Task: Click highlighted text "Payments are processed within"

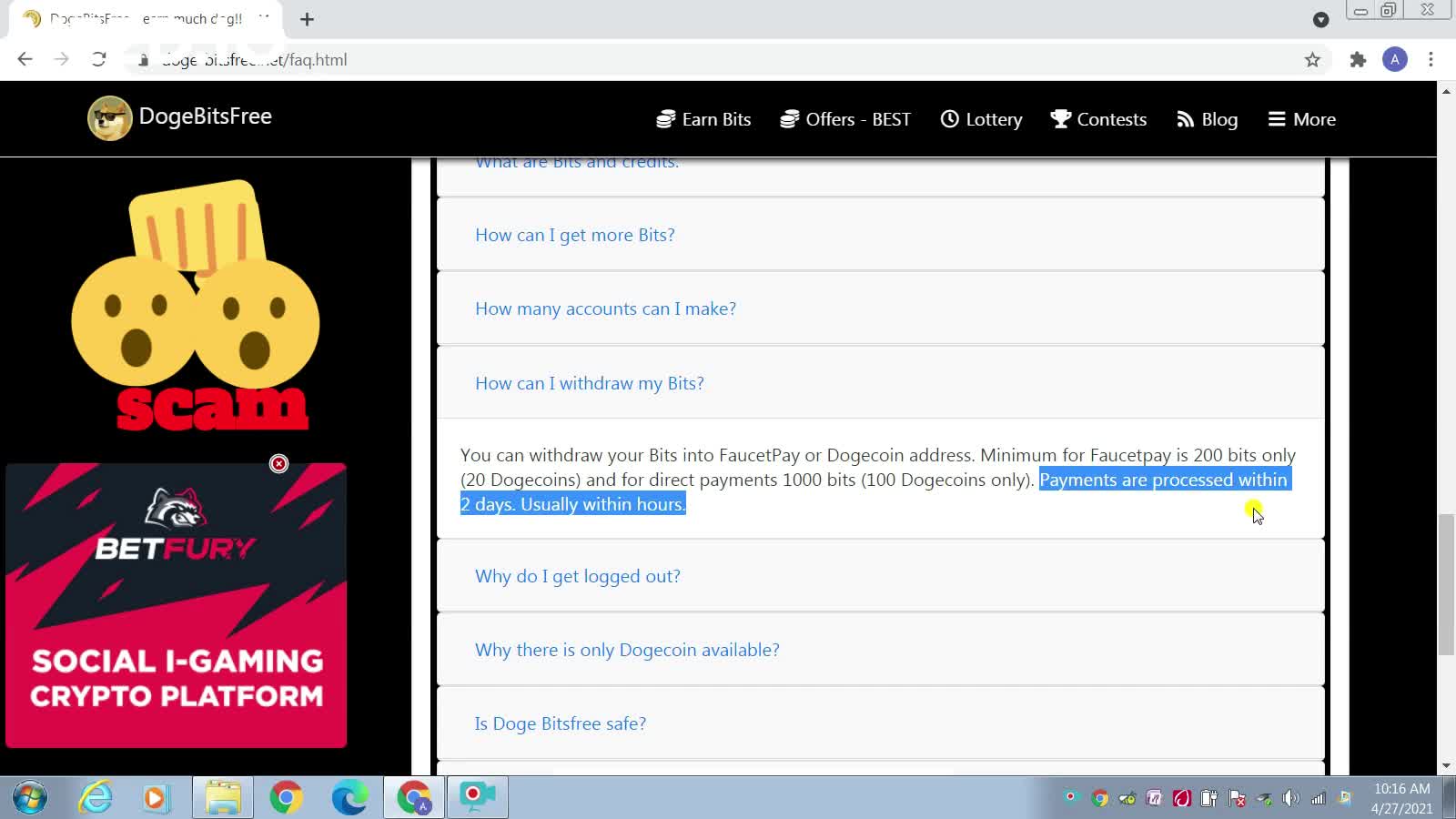Action: coord(1163,480)
